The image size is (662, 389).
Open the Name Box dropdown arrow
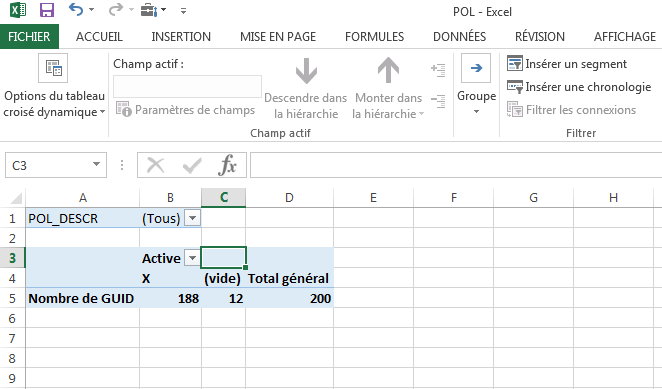pos(96,164)
